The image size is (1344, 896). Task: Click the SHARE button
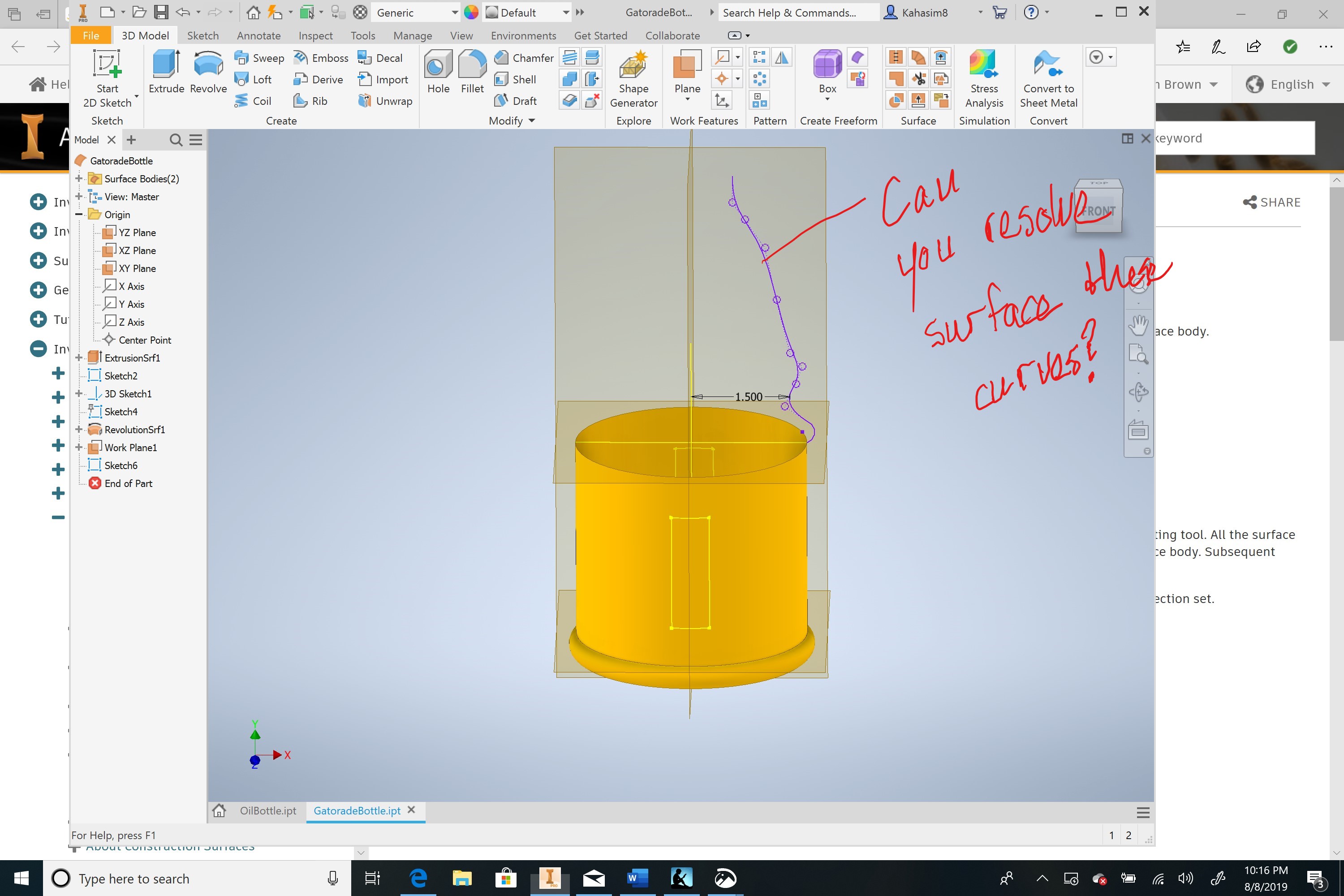pos(1271,202)
